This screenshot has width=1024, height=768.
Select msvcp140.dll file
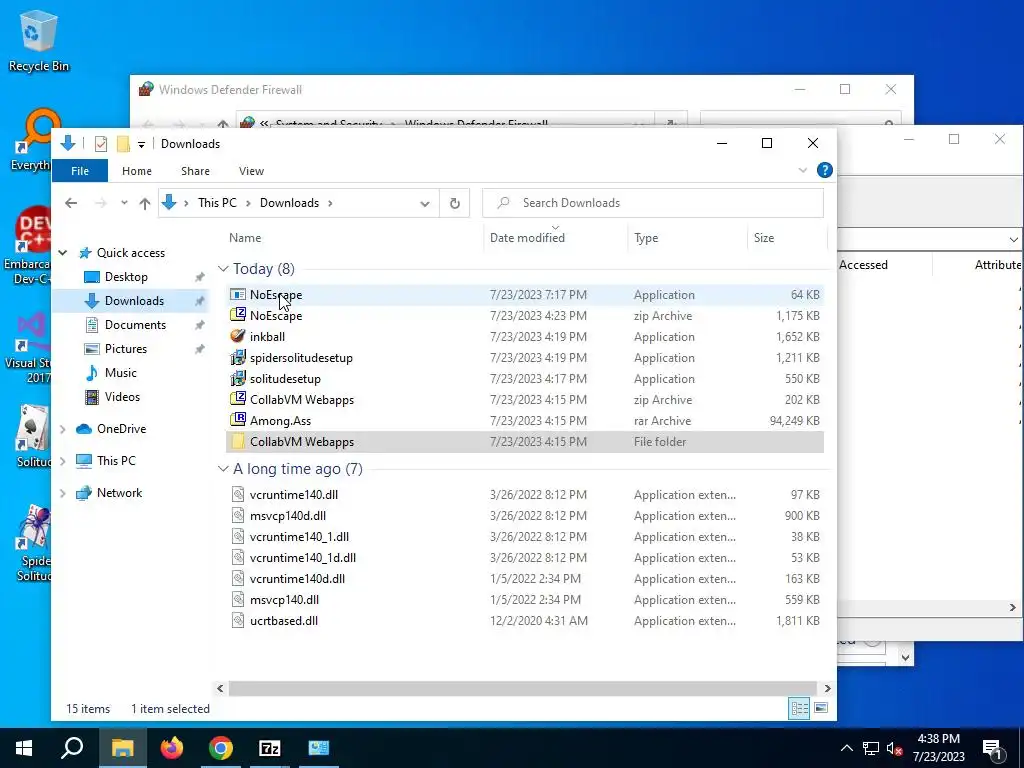(284, 600)
